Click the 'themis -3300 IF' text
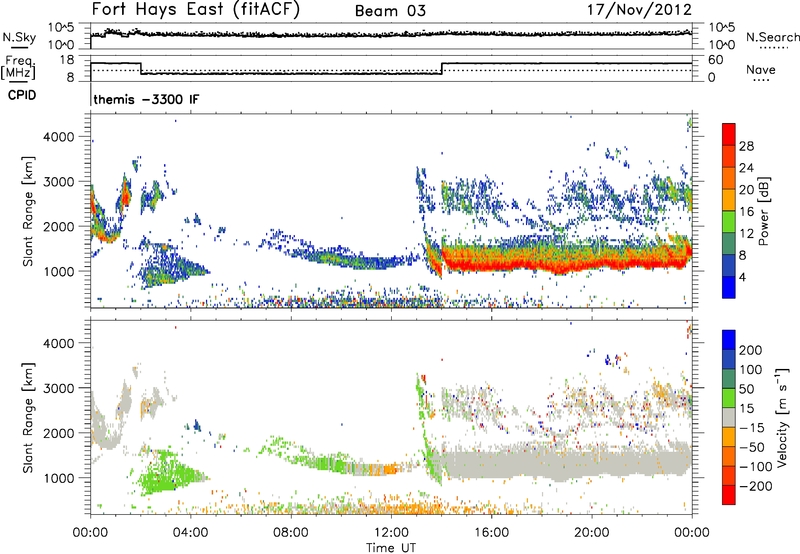 point(146,99)
